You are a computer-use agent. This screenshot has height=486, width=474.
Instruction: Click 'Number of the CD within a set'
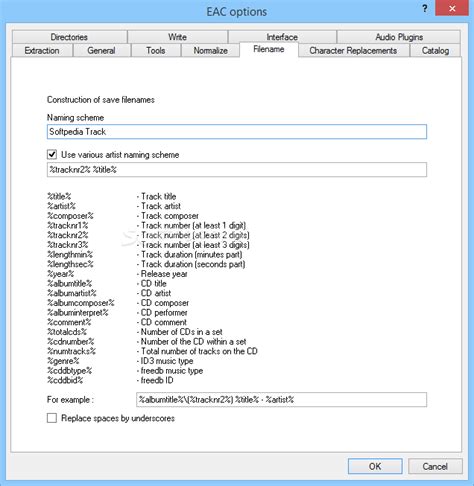pyautogui.click(x=192, y=341)
